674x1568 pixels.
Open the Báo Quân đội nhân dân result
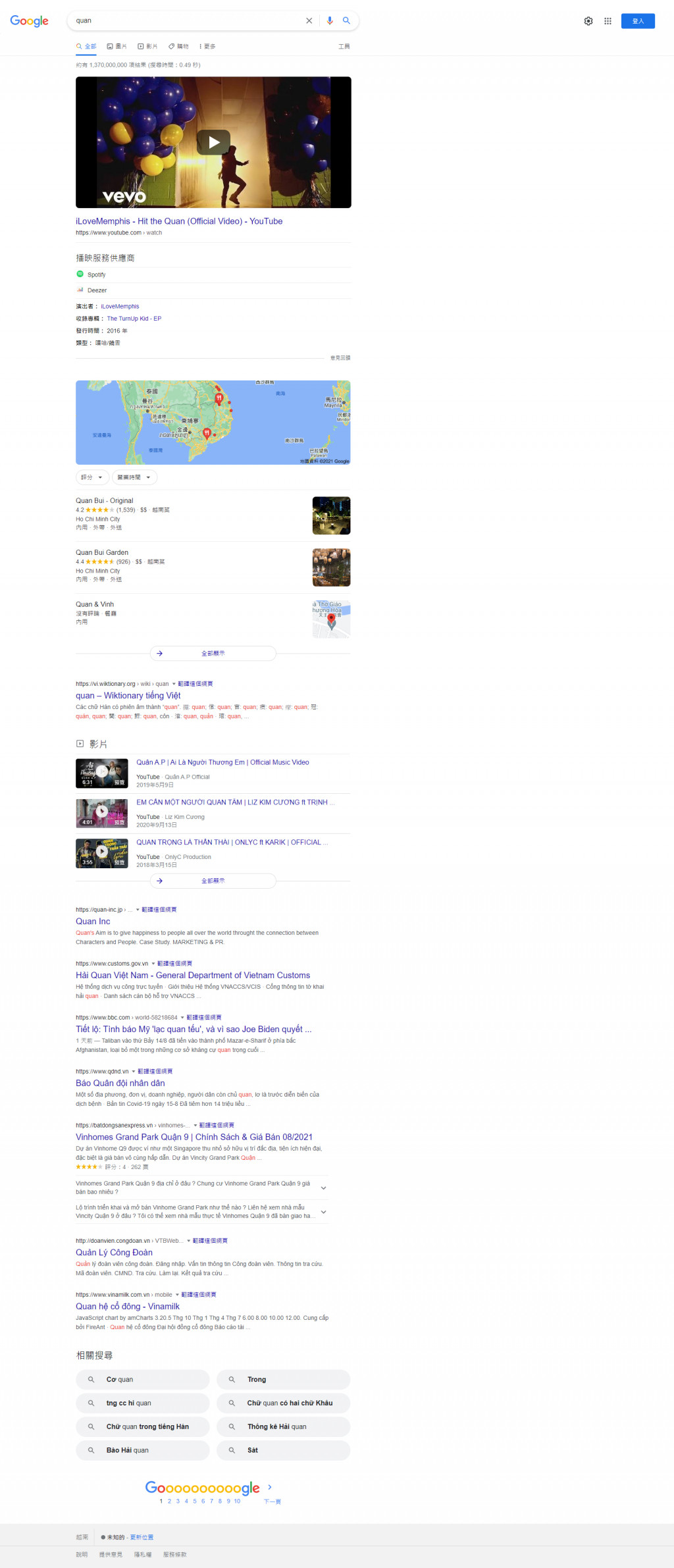[x=120, y=1083]
